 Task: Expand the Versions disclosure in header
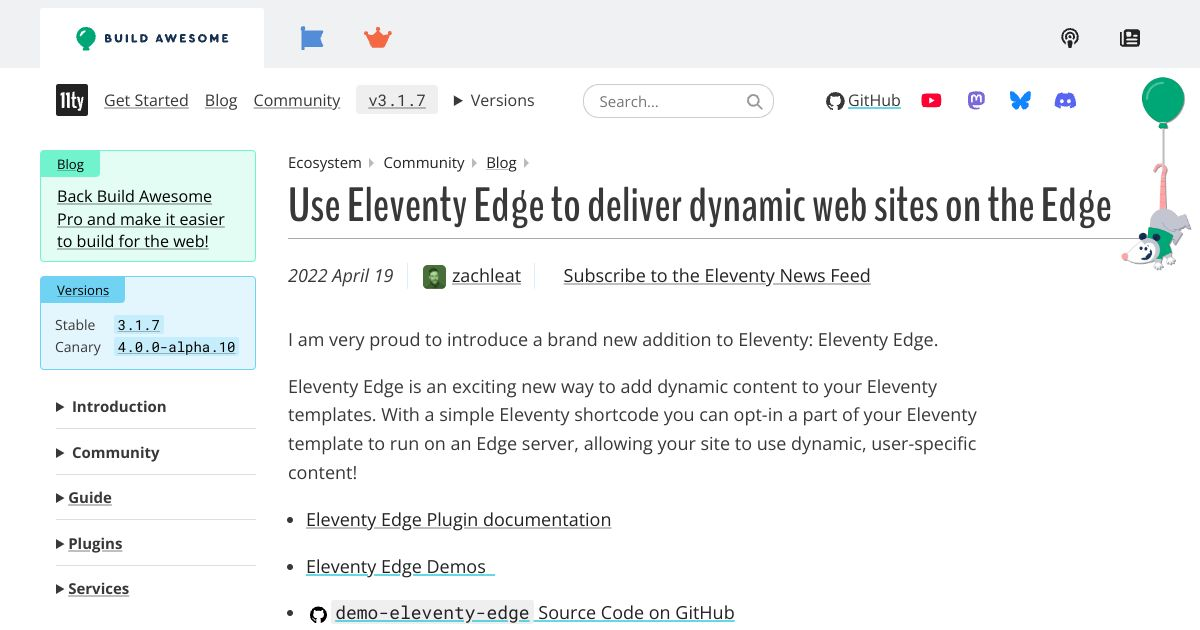494,100
